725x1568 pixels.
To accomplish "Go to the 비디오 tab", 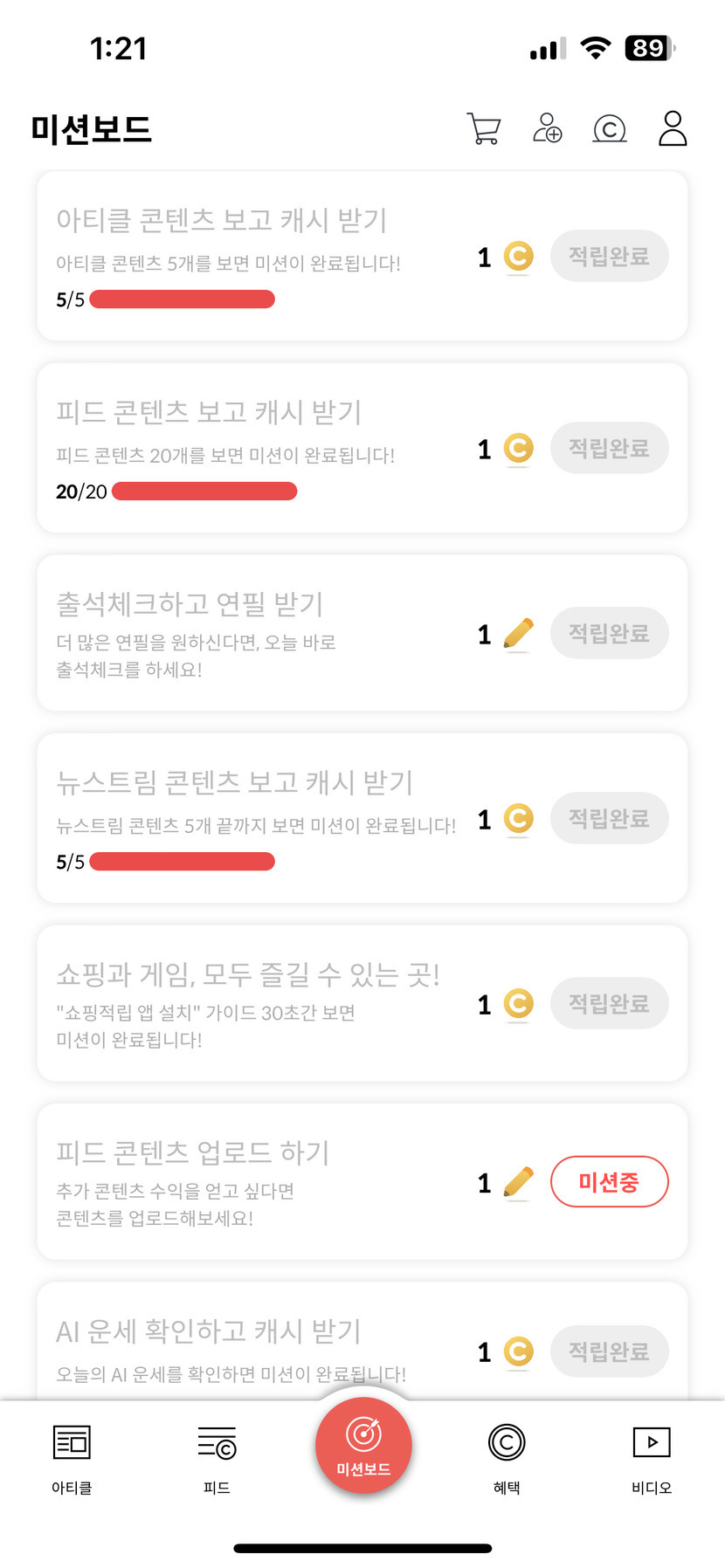I will pyautogui.click(x=652, y=1455).
